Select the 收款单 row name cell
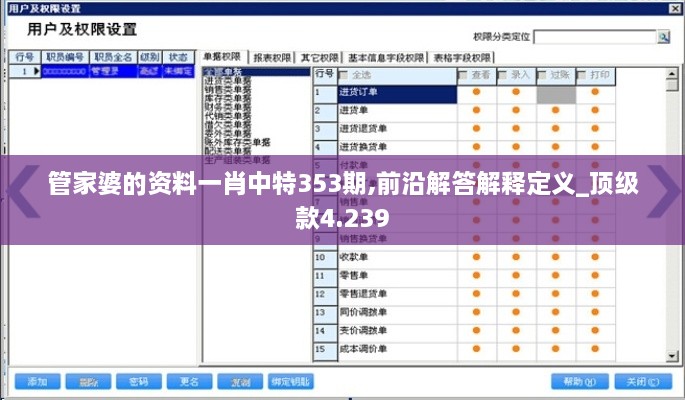The height and width of the screenshot is (400, 685). [x=397, y=259]
